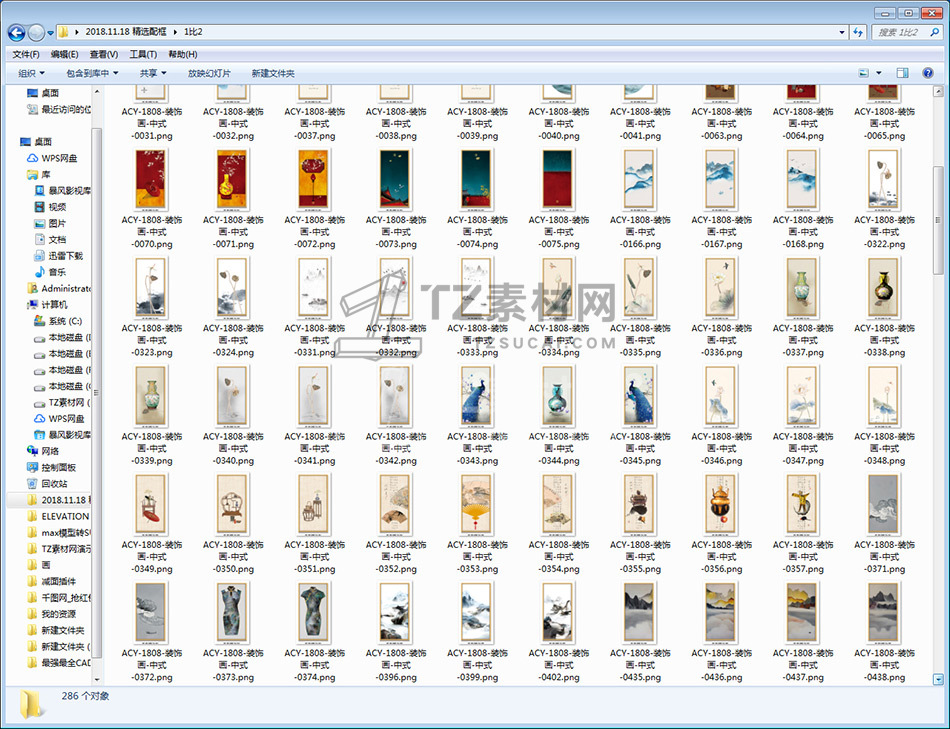Viewport: 950px width, 729px height.
Task: Select the 音乐 library item
Action: (51, 272)
